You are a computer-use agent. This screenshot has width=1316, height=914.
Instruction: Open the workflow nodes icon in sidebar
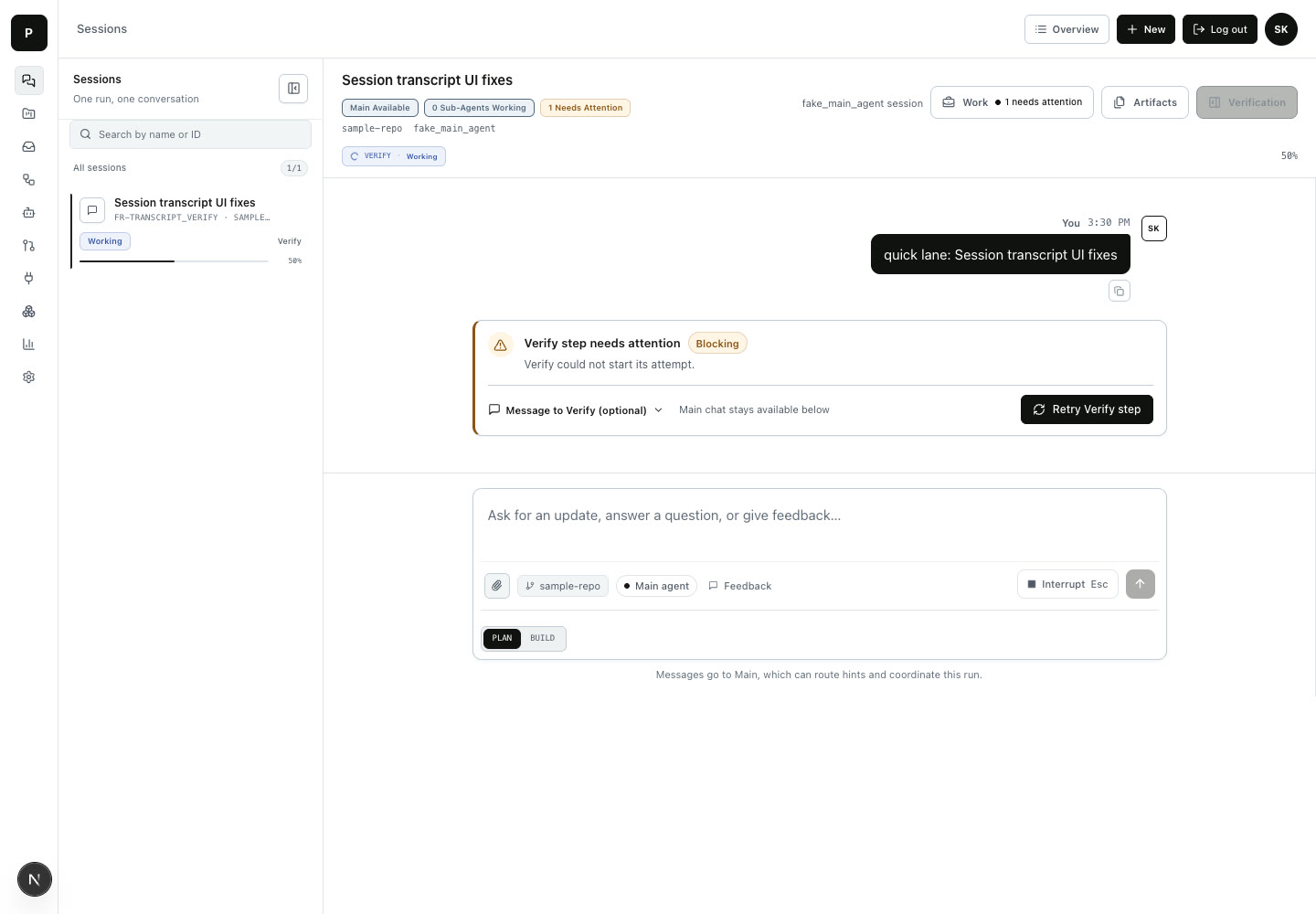[x=29, y=179]
